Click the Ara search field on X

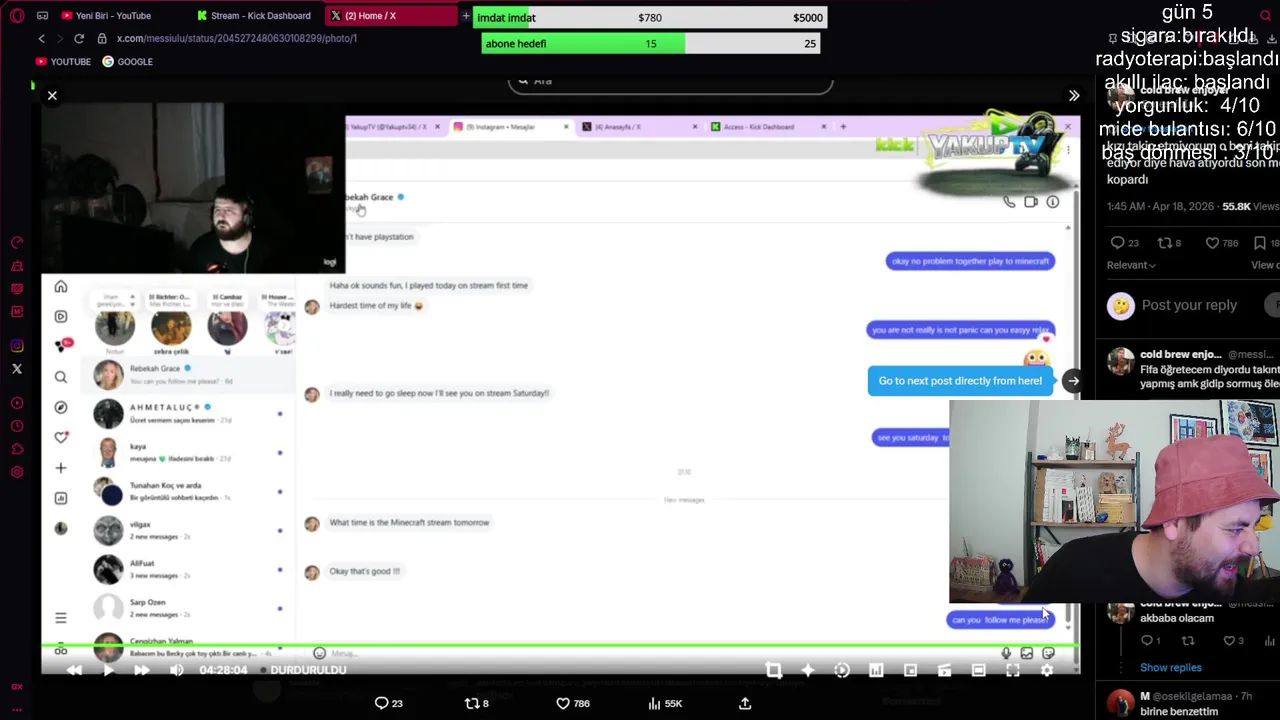[x=670, y=82]
